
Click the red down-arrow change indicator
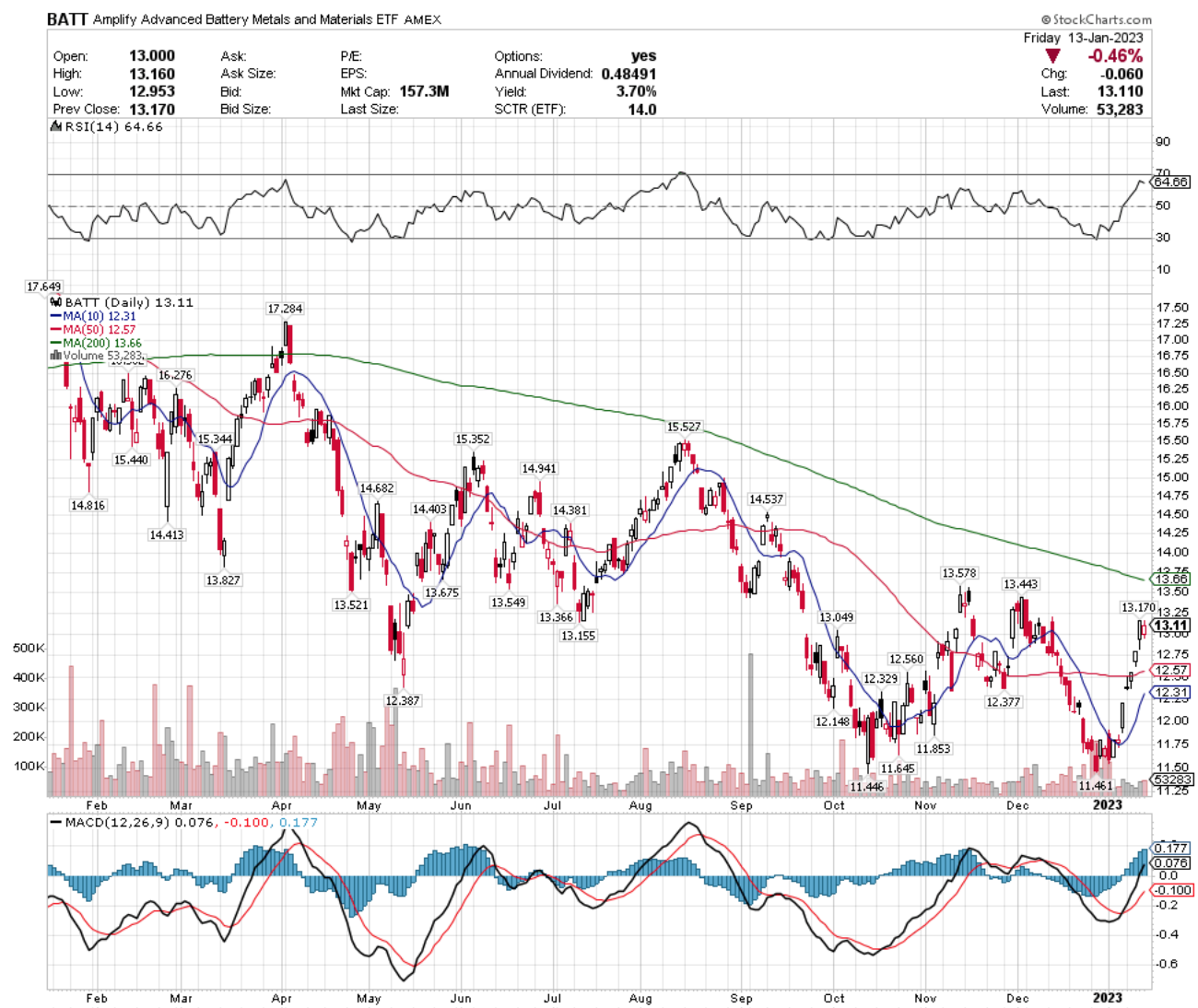click(x=1052, y=56)
